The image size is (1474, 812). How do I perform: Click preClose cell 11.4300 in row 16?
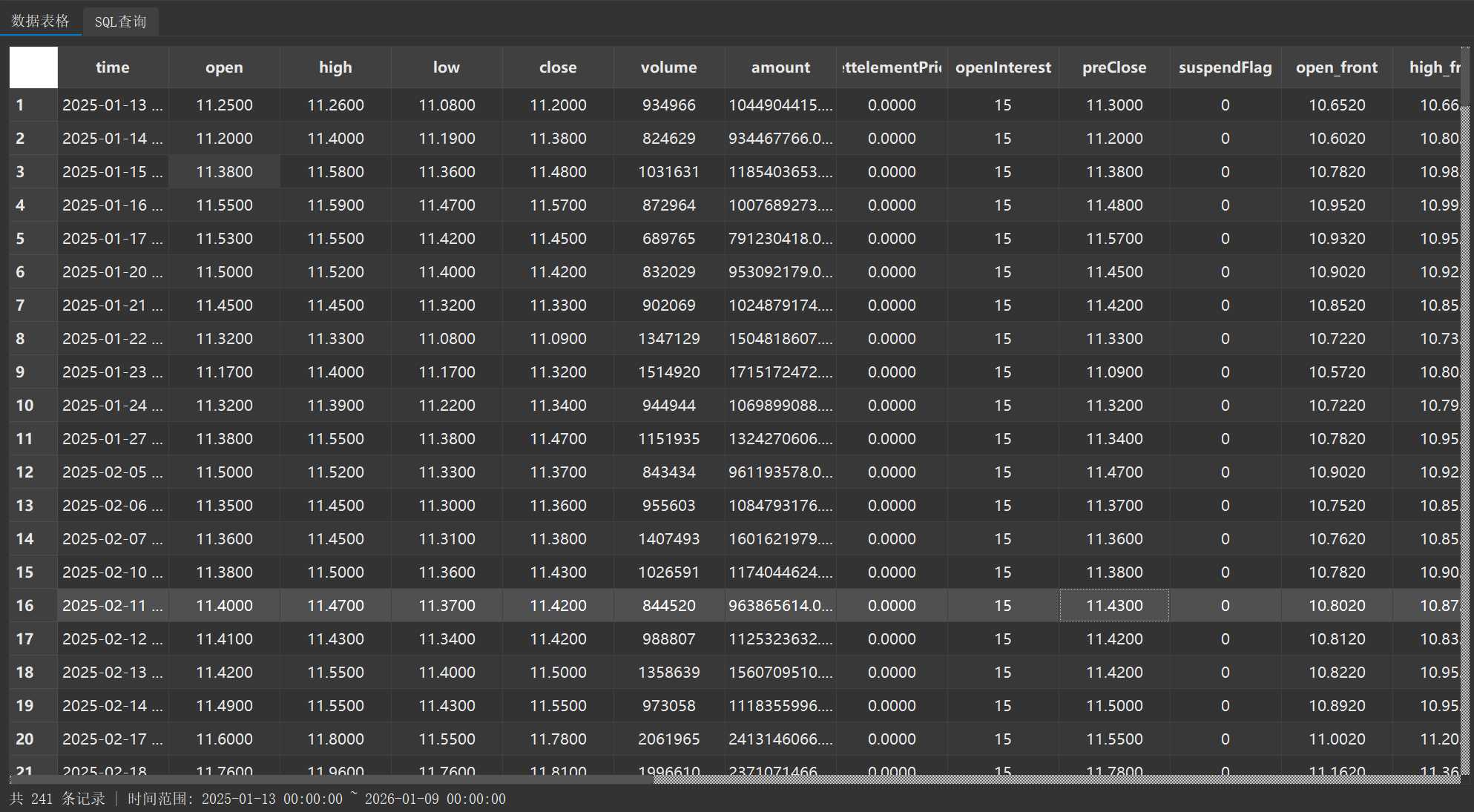coord(1113,606)
